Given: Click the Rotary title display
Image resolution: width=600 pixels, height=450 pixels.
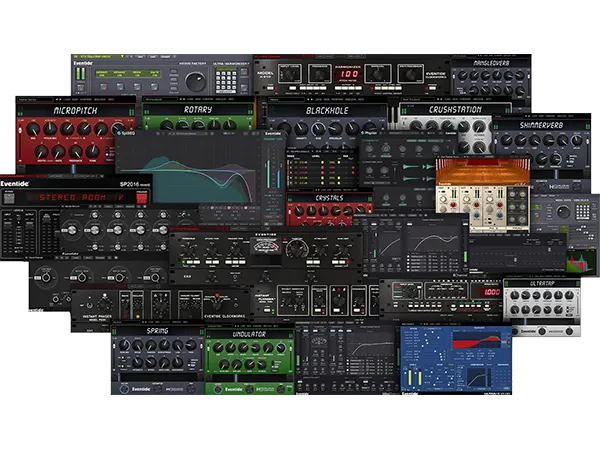Looking at the screenshot, I should [x=198, y=110].
